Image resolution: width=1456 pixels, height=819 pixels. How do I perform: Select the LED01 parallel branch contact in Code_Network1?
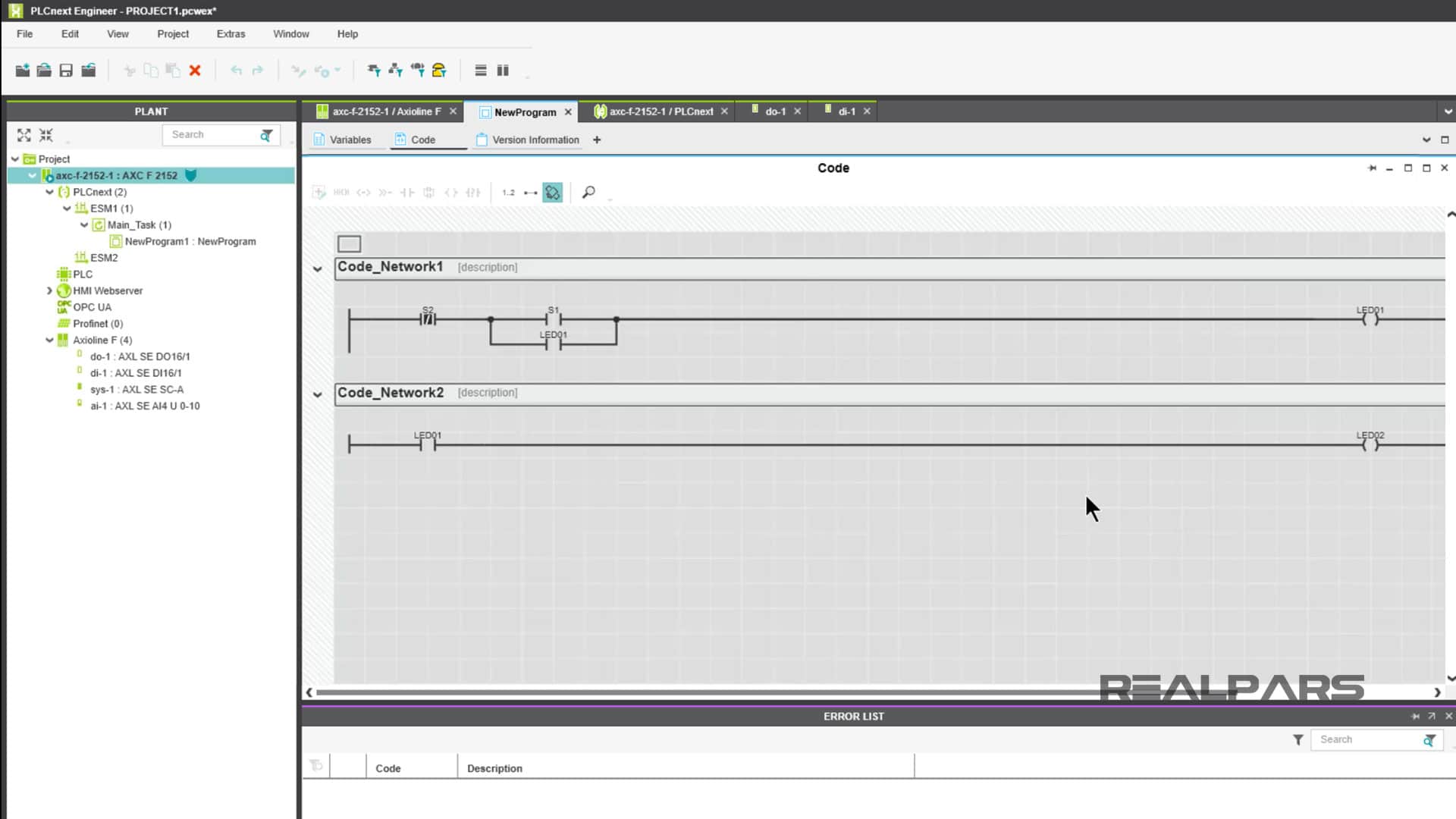click(554, 344)
